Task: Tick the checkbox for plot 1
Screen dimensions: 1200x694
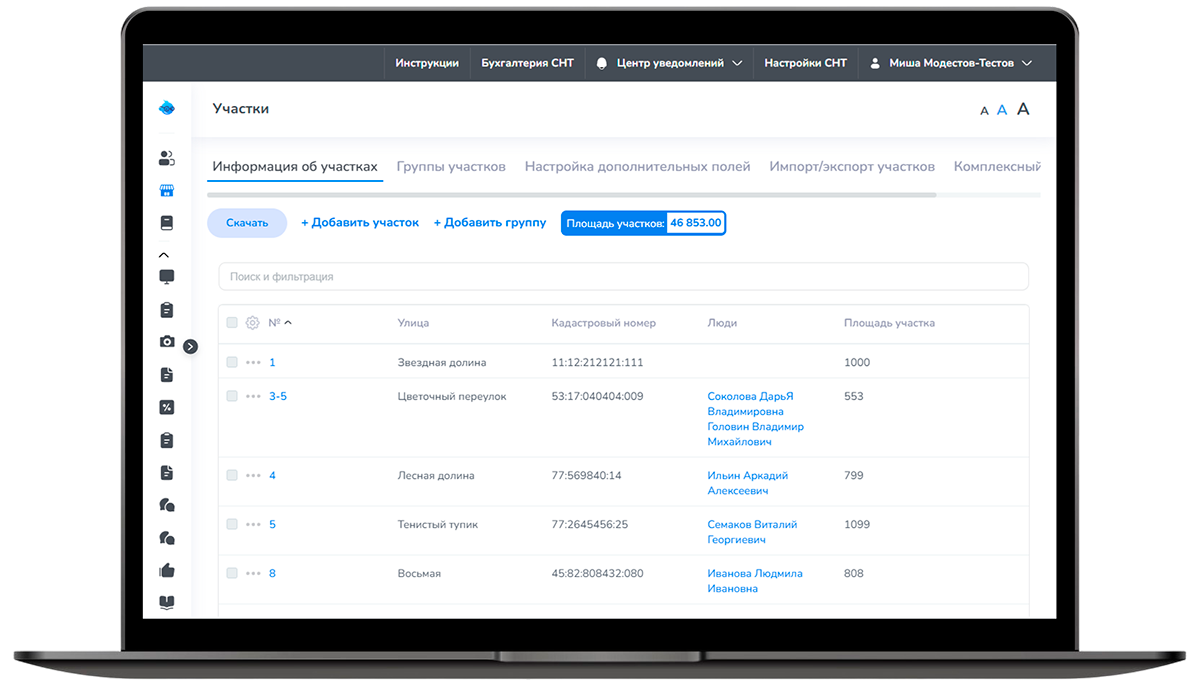Action: point(232,362)
